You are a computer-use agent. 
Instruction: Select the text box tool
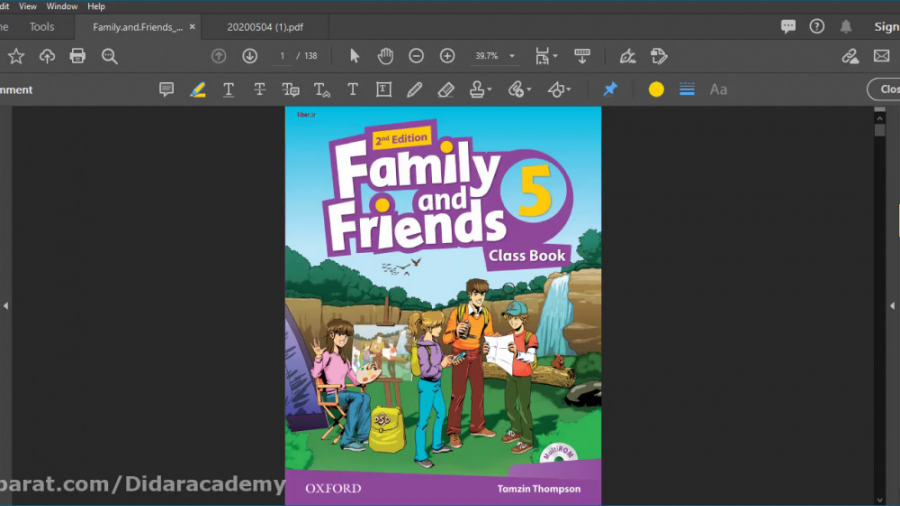[x=383, y=89]
